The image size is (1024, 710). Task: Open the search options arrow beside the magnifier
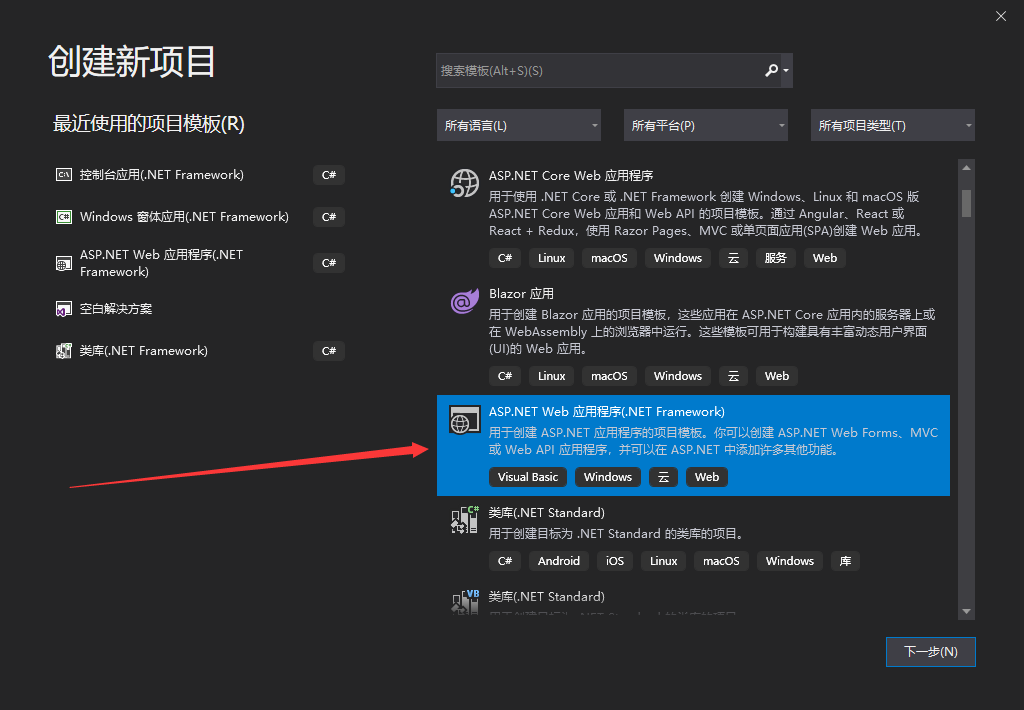[787, 71]
